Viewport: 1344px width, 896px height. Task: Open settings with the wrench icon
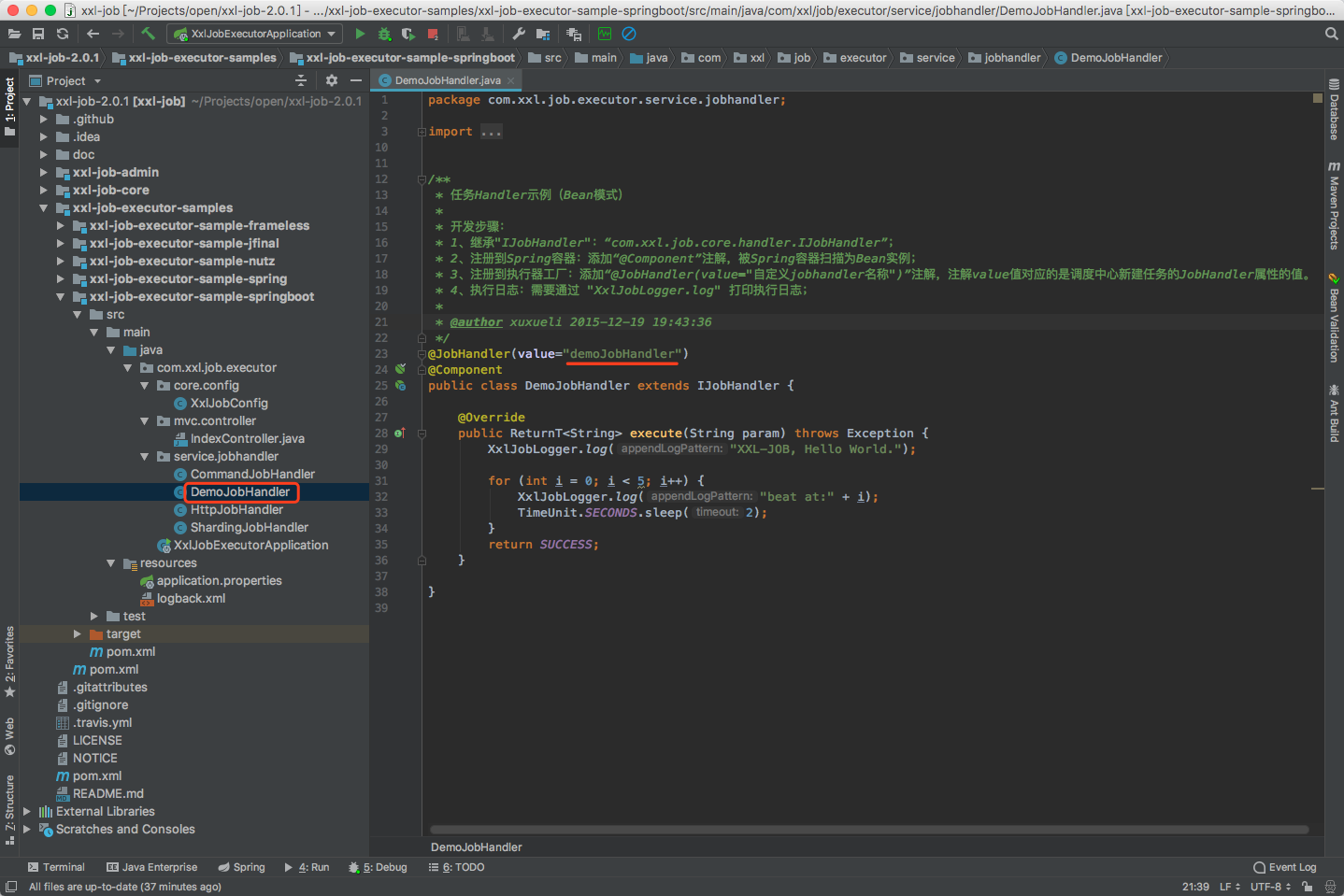click(519, 34)
